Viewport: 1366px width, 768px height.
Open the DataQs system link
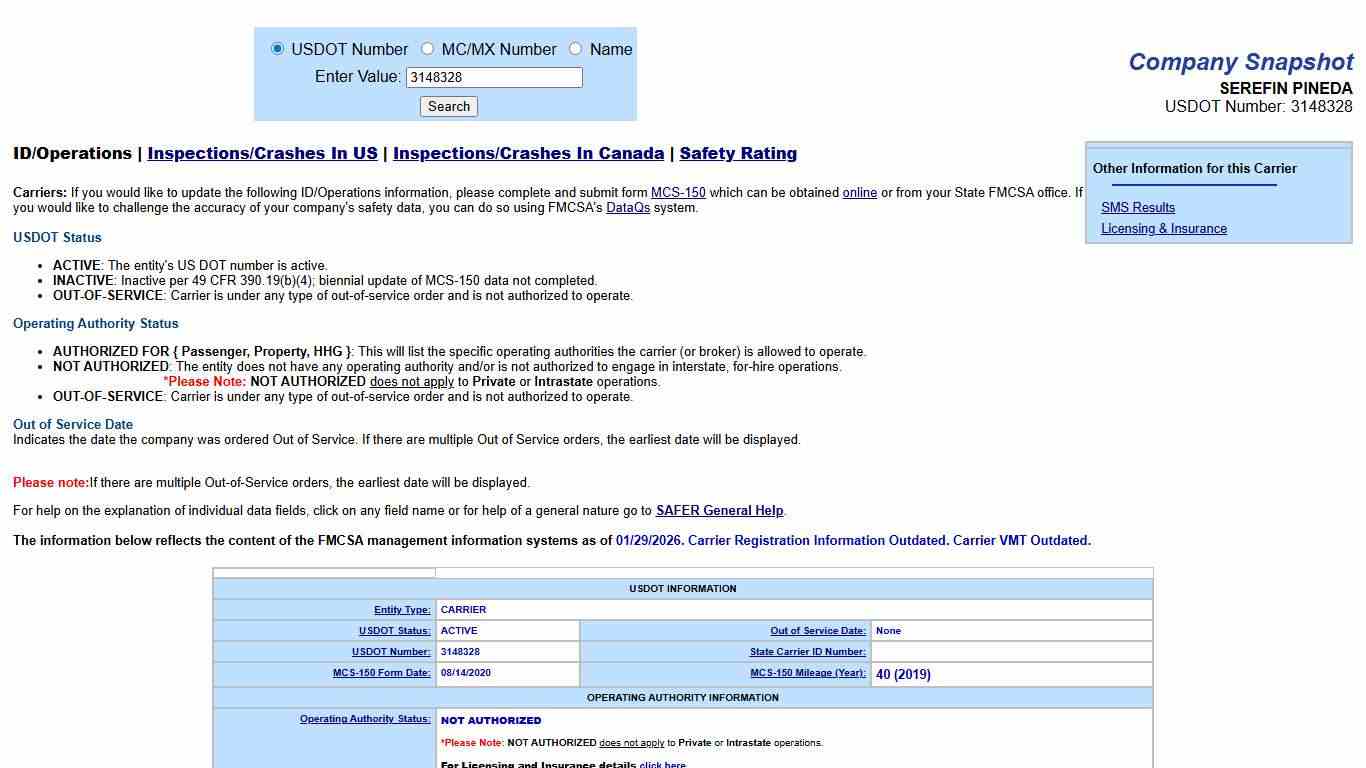[629, 207]
